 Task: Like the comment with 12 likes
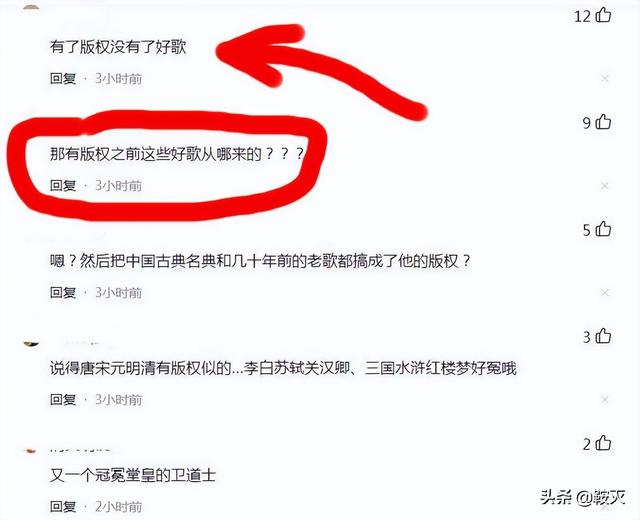click(603, 15)
